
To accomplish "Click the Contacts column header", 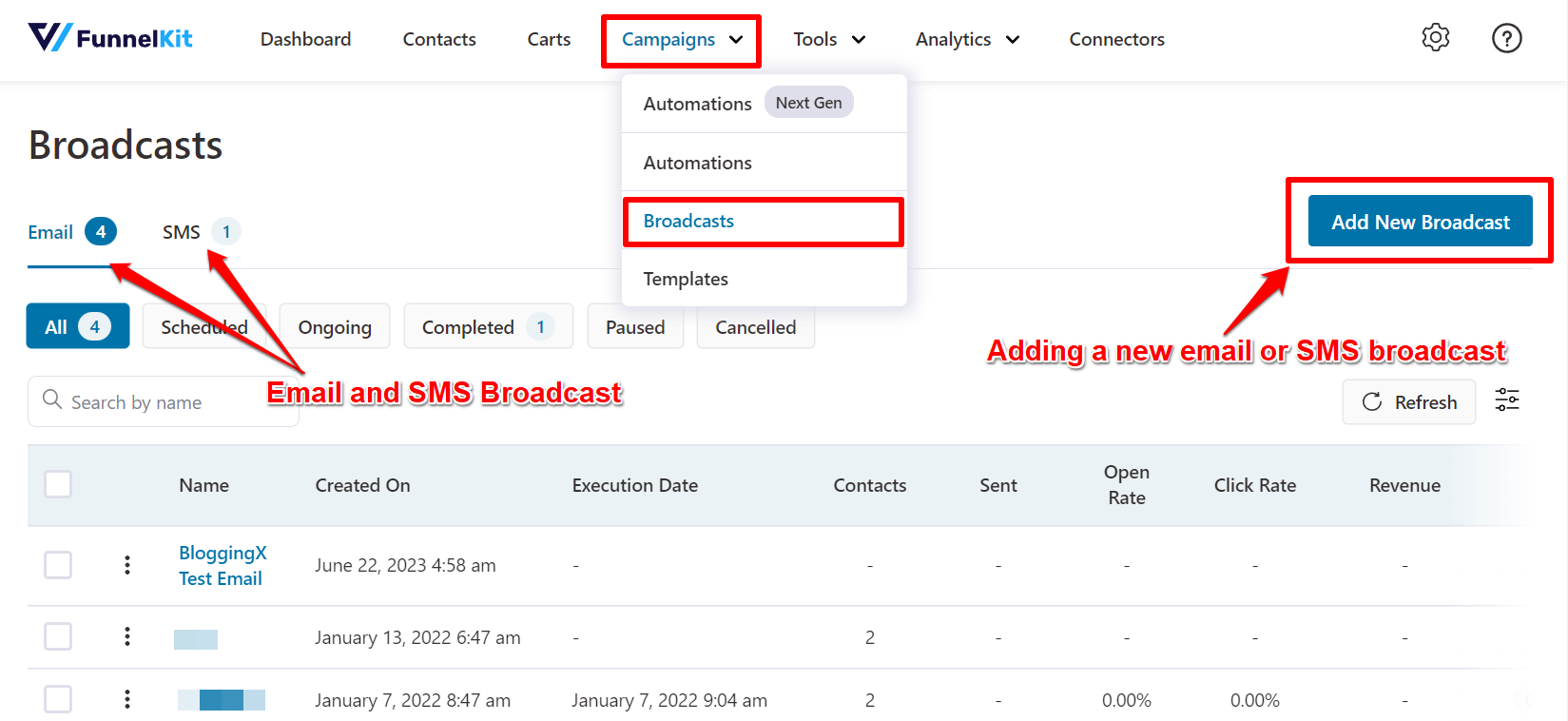I will (x=870, y=485).
